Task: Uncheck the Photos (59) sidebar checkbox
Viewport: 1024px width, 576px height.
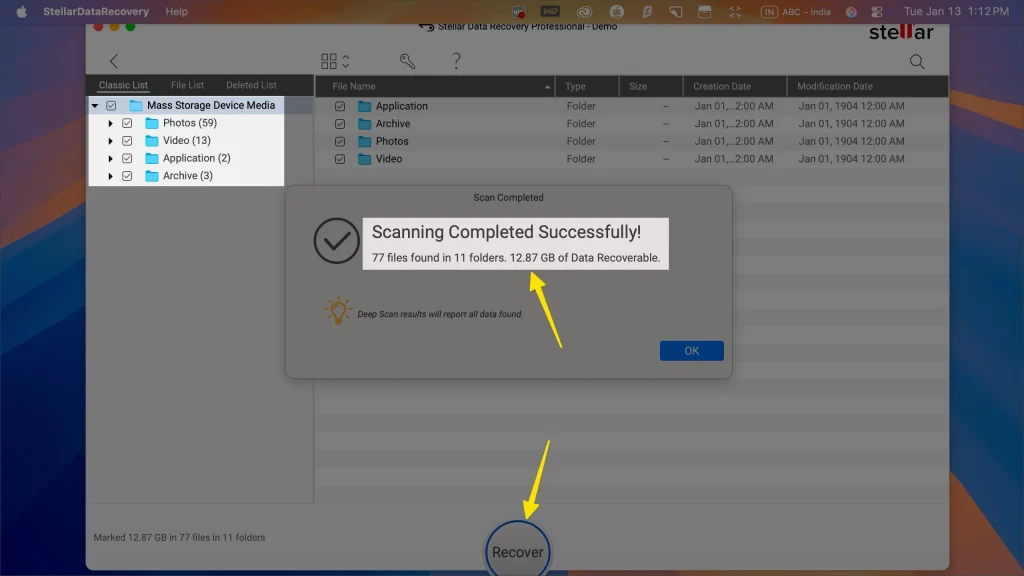Action: (127, 122)
